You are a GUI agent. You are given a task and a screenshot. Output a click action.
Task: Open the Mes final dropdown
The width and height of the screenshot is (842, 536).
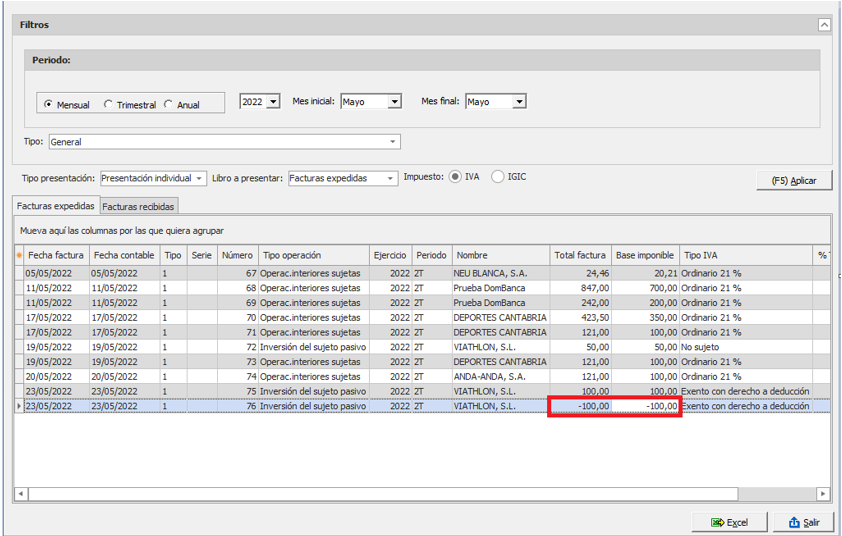click(519, 102)
